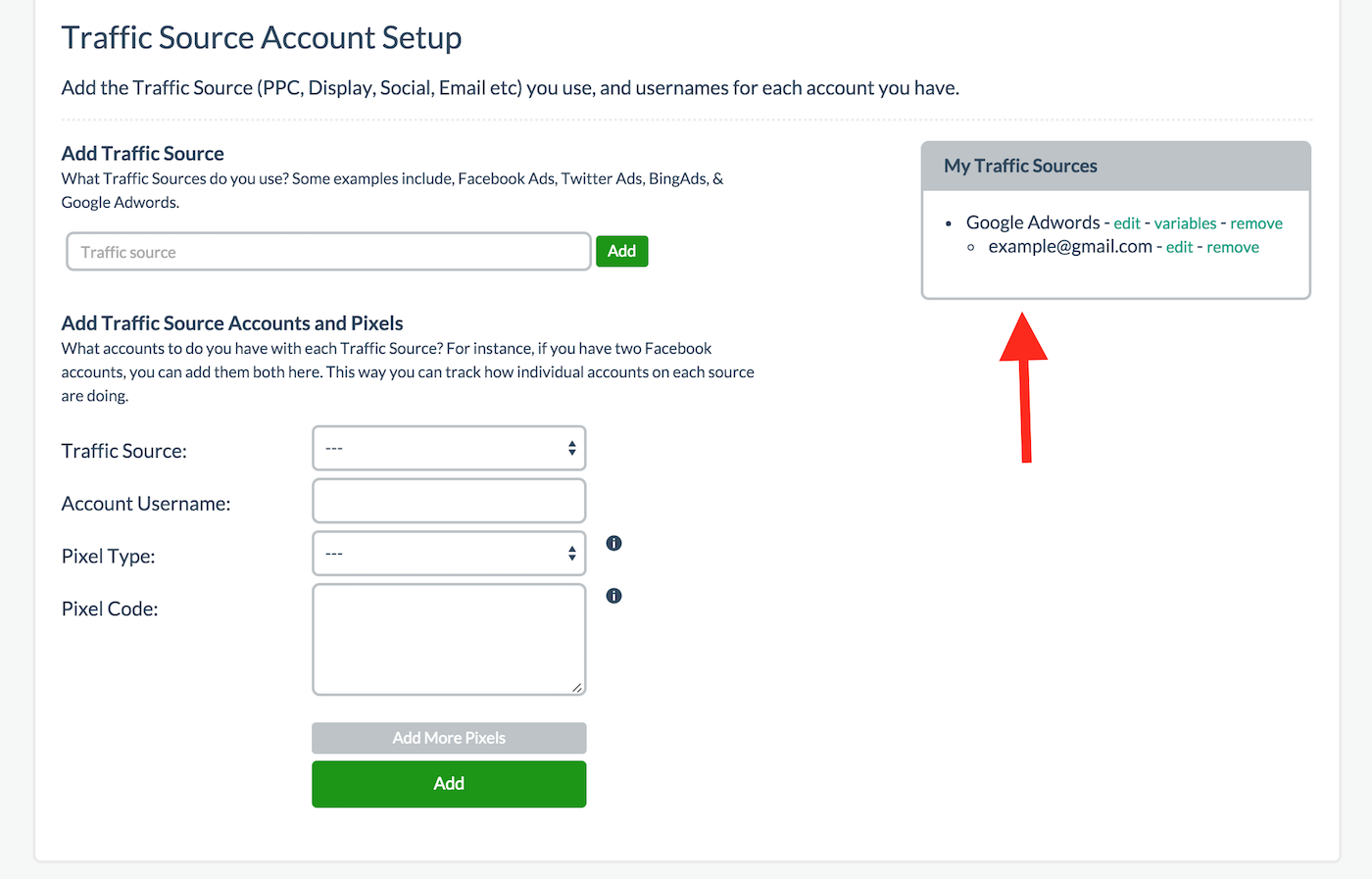Click the Google Adwords list item text
Image resolution: width=1372 pixels, height=879 pixels.
click(1033, 222)
